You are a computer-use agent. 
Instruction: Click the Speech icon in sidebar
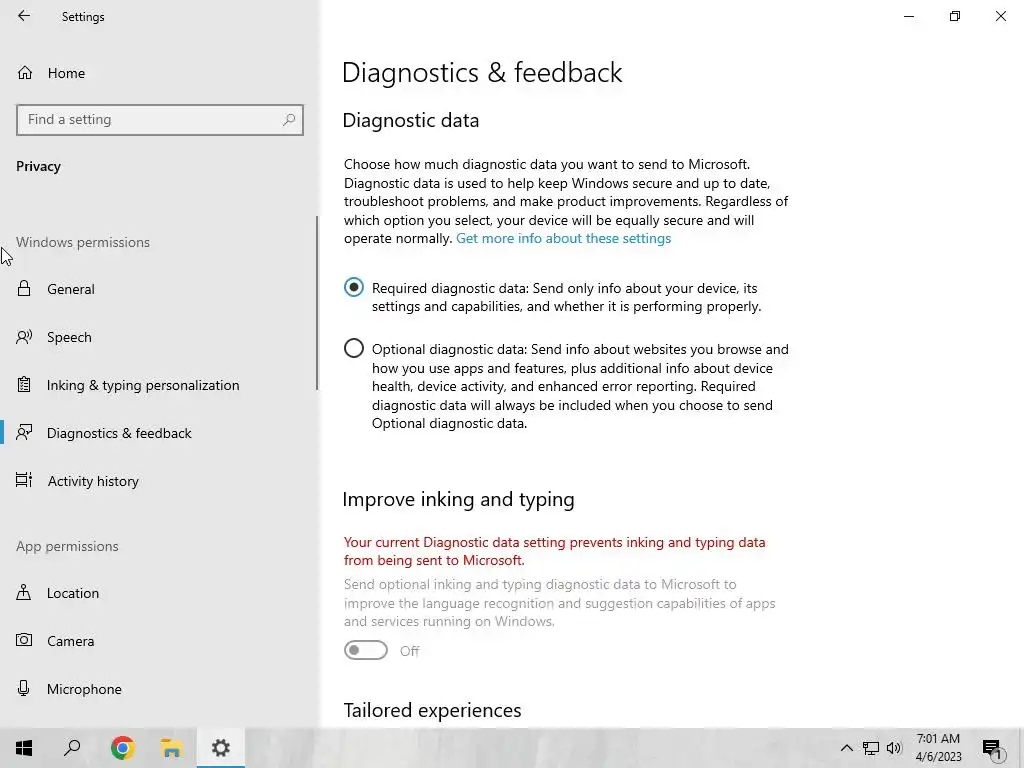24,337
